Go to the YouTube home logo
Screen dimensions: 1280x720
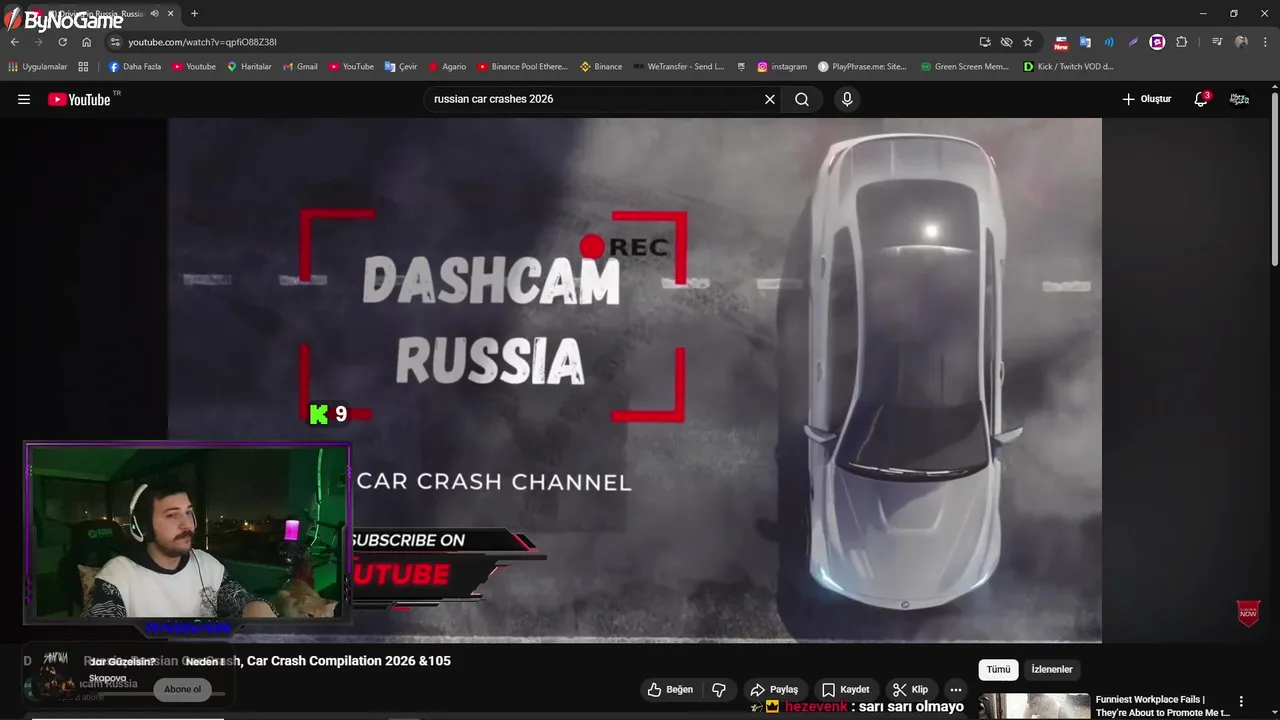point(80,99)
